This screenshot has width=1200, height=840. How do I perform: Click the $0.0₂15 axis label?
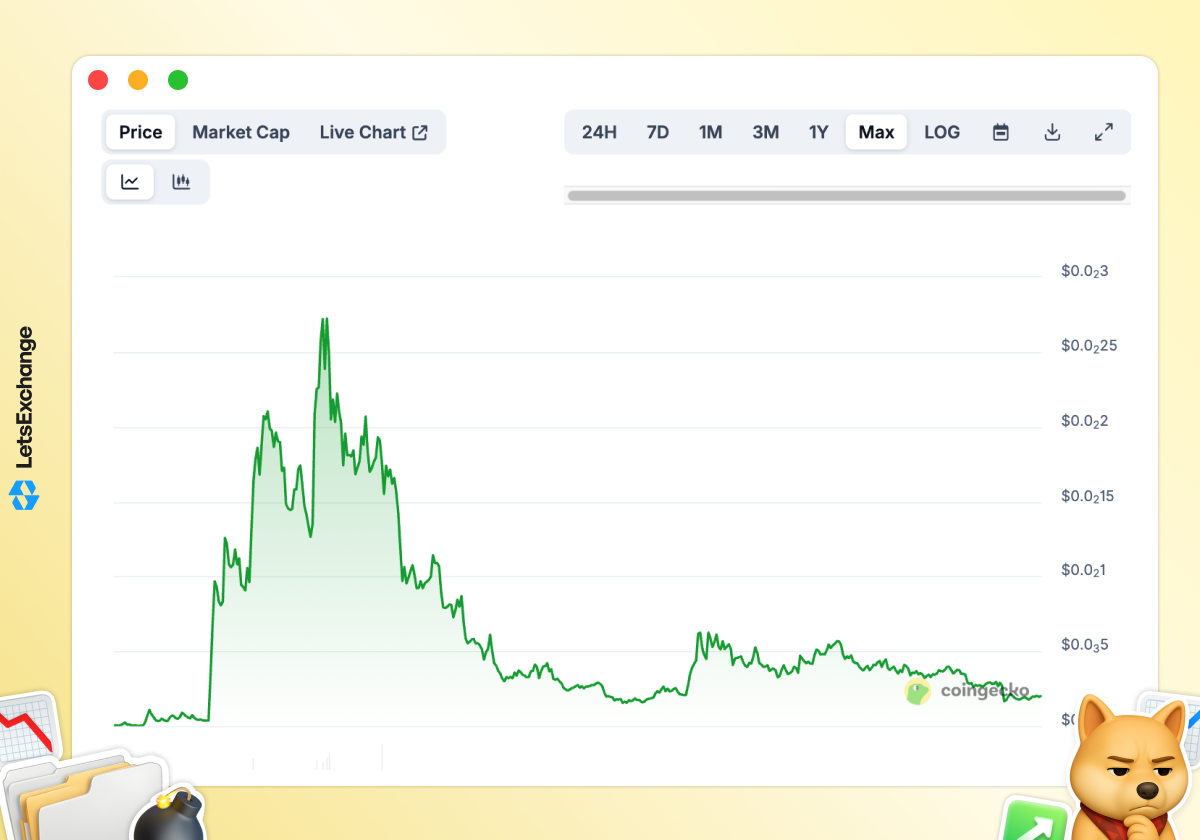click(x=1089, y=496)
